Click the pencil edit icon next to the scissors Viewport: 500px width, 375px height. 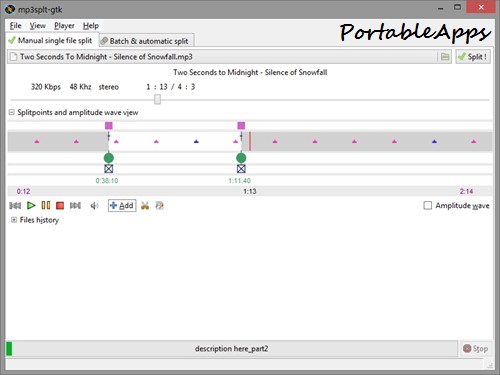coord(160,206)
